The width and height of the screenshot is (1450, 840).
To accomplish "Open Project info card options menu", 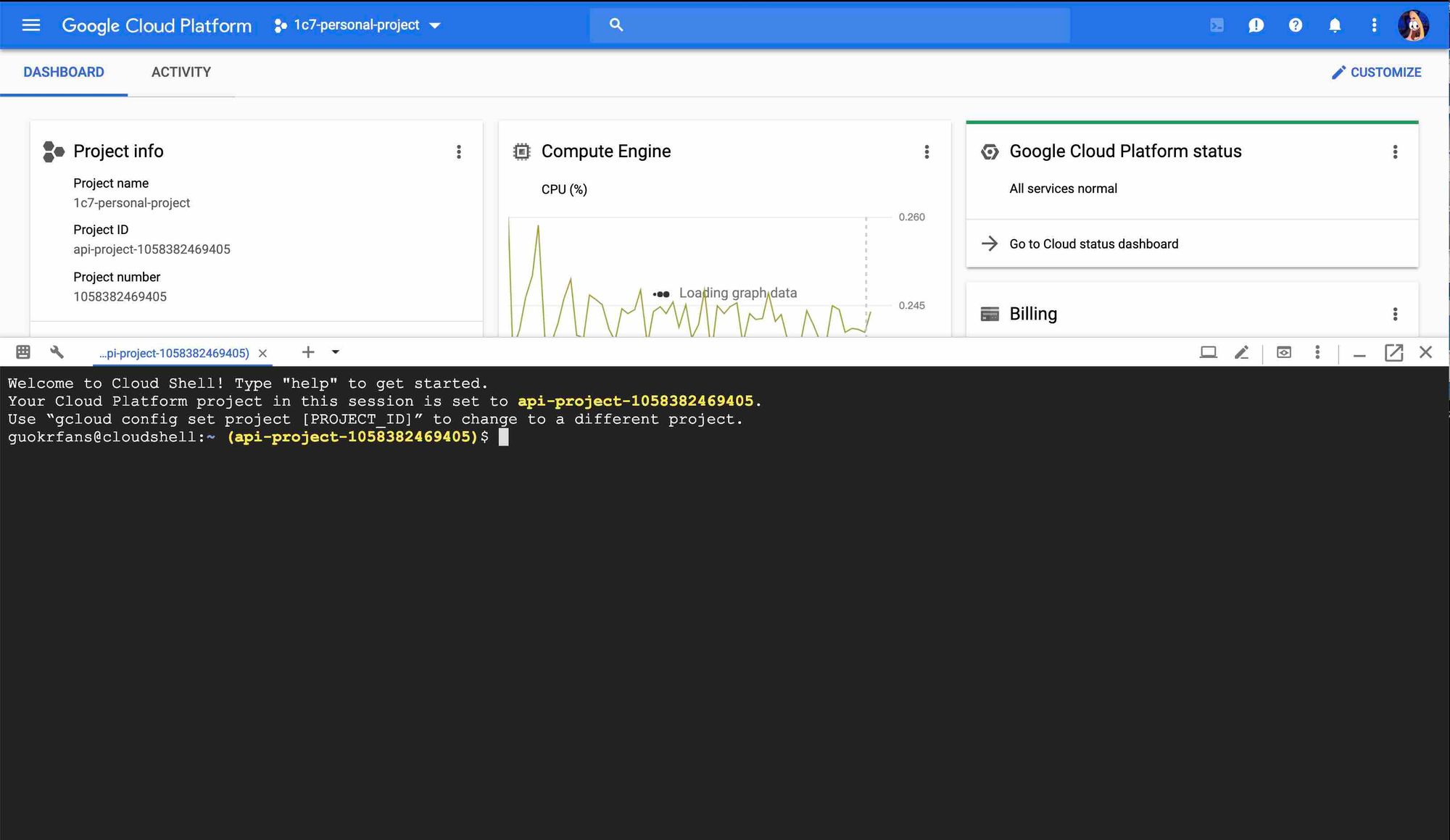I will click(x=458, y=151).
